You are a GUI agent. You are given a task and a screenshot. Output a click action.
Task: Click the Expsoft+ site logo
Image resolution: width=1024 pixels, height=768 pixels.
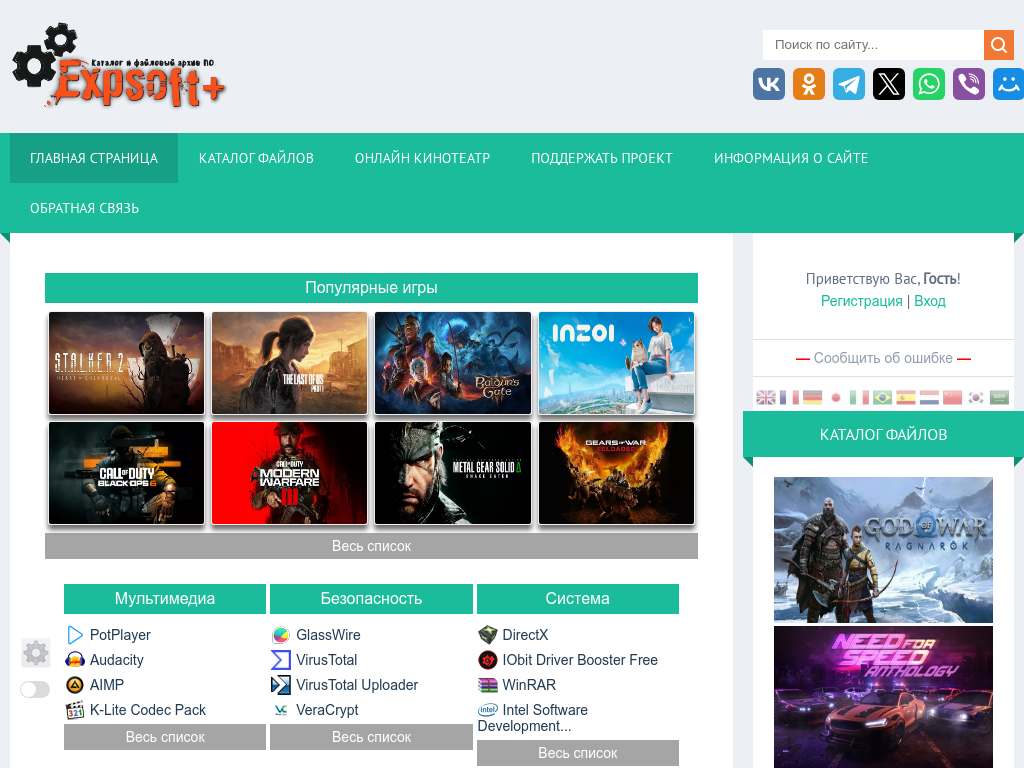click(x=119, y=65)
